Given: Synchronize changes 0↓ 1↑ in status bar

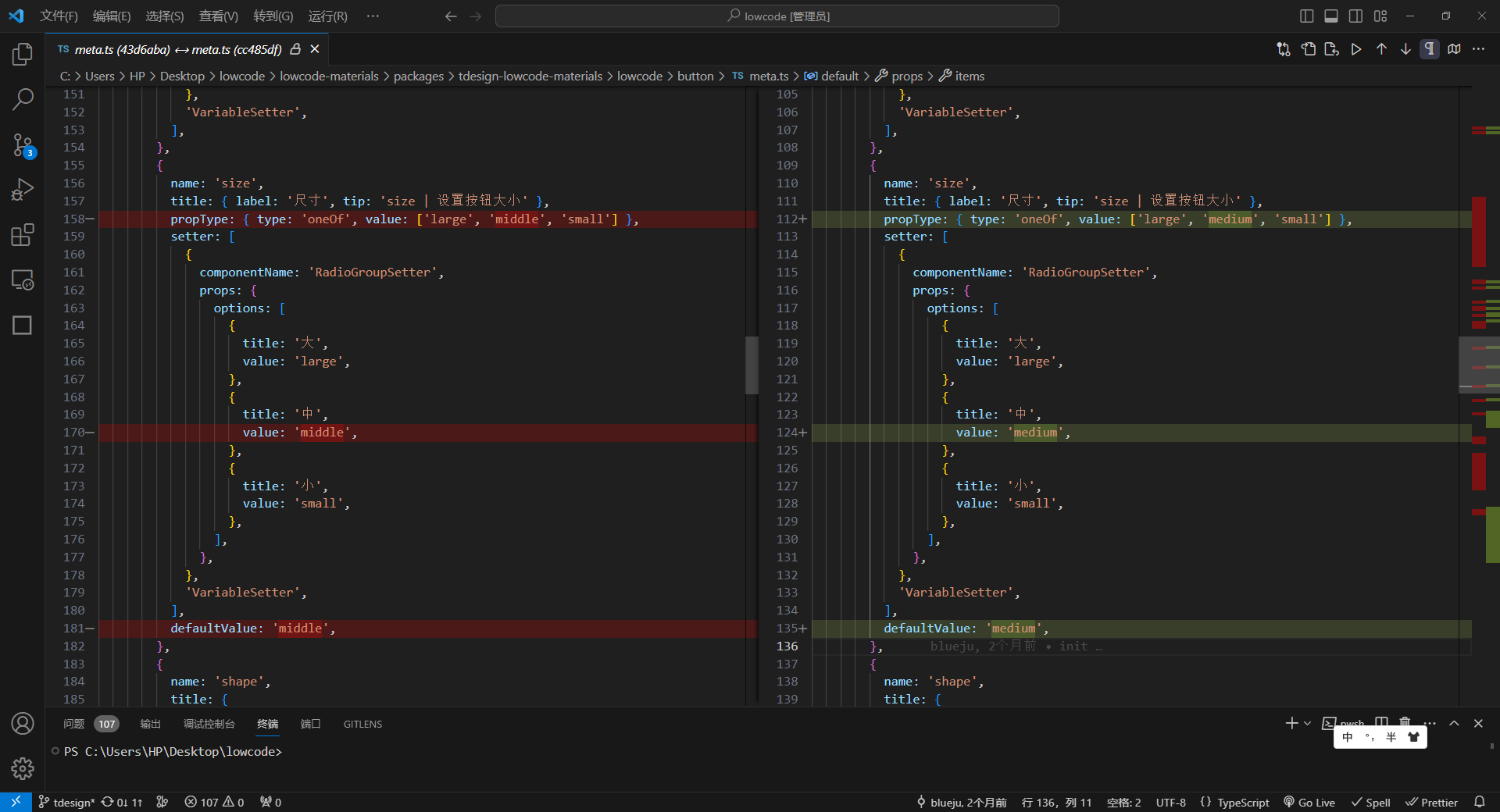Looking at the screenshot, I should point(122,802).
